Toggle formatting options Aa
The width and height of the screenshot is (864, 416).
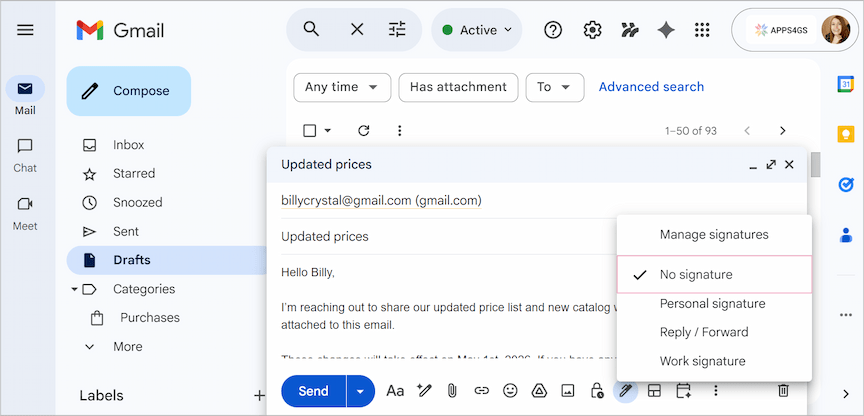395,391
